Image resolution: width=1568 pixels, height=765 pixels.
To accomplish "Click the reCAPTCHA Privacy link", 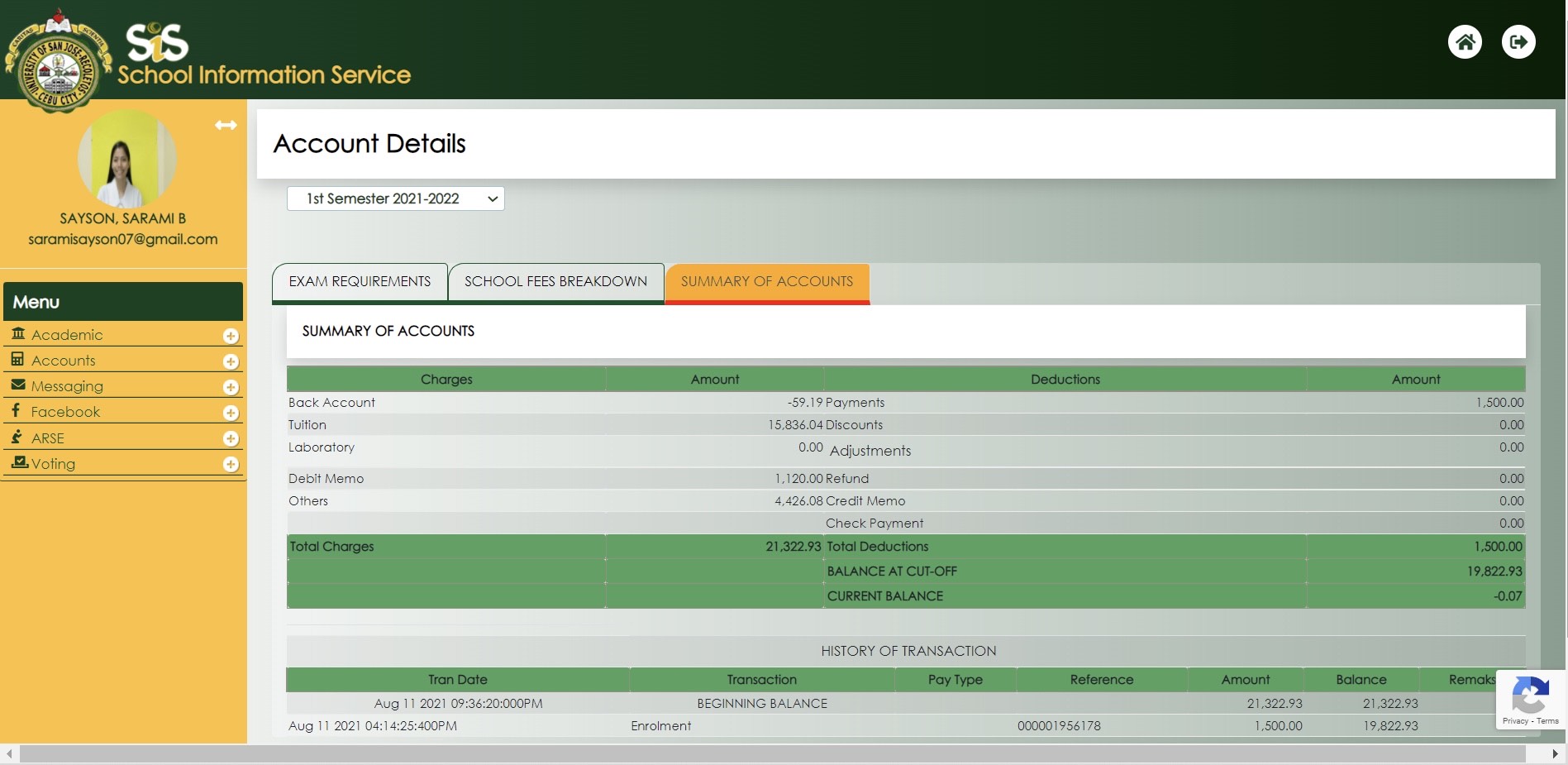I will 1515,721.
